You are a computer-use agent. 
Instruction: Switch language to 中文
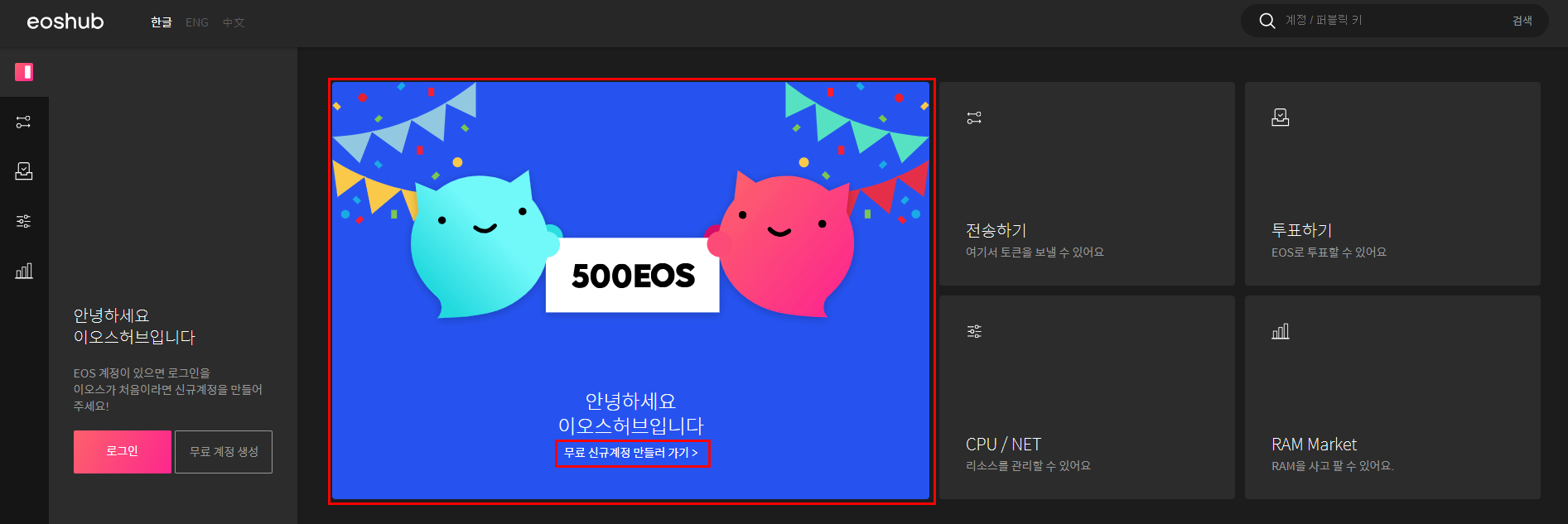(x=234, y=22)
